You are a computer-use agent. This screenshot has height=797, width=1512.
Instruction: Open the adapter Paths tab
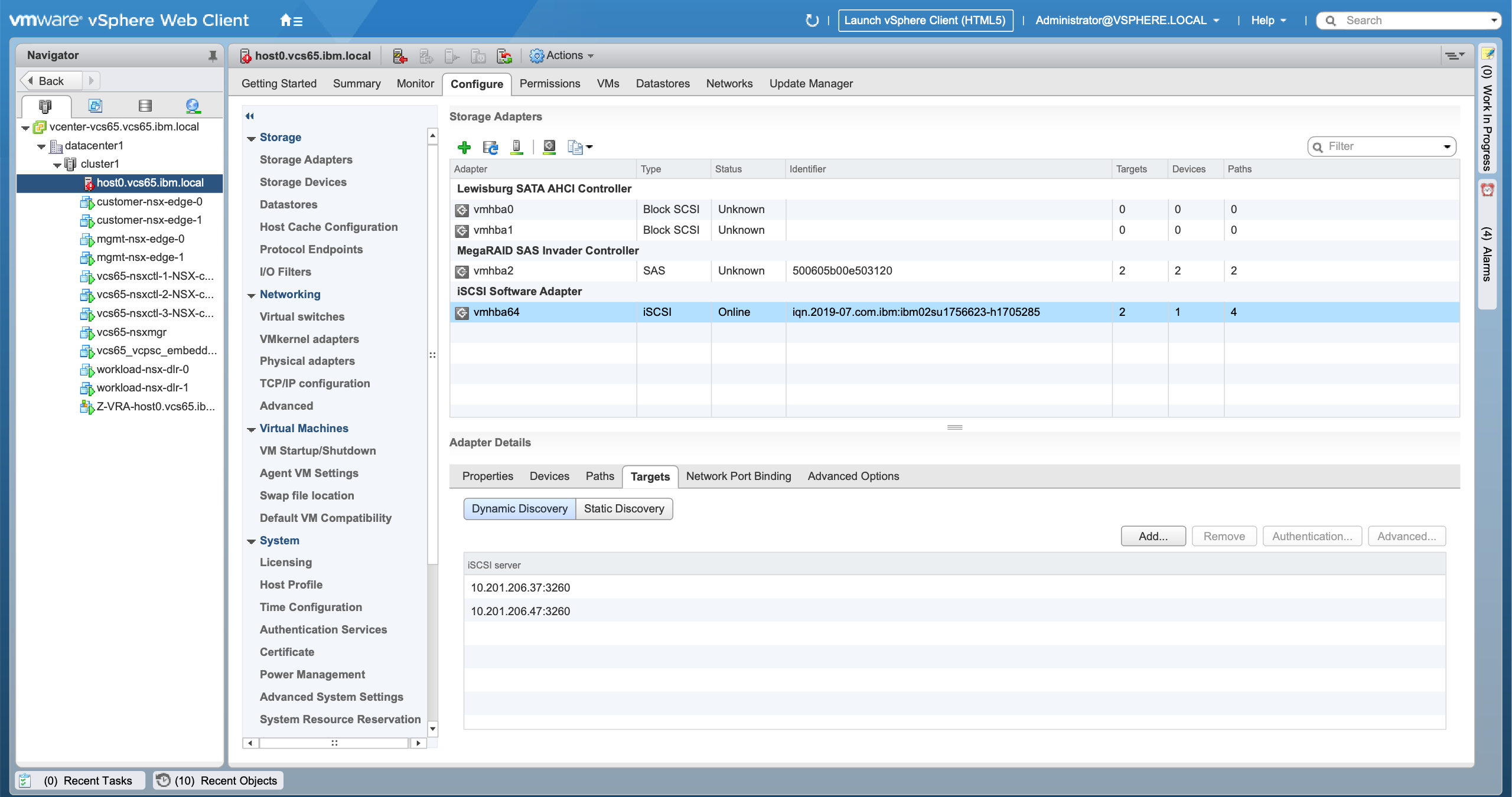point(600,476)
